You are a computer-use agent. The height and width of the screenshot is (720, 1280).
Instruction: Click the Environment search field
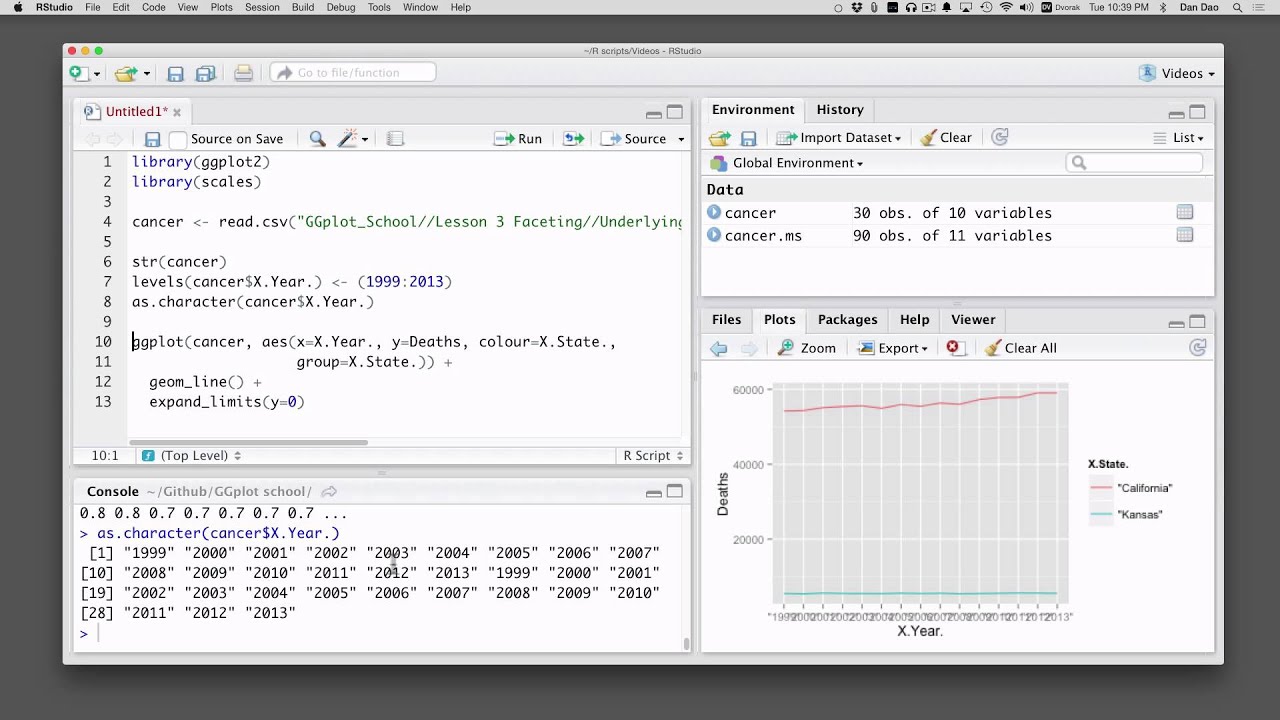tap(1135, 162)
